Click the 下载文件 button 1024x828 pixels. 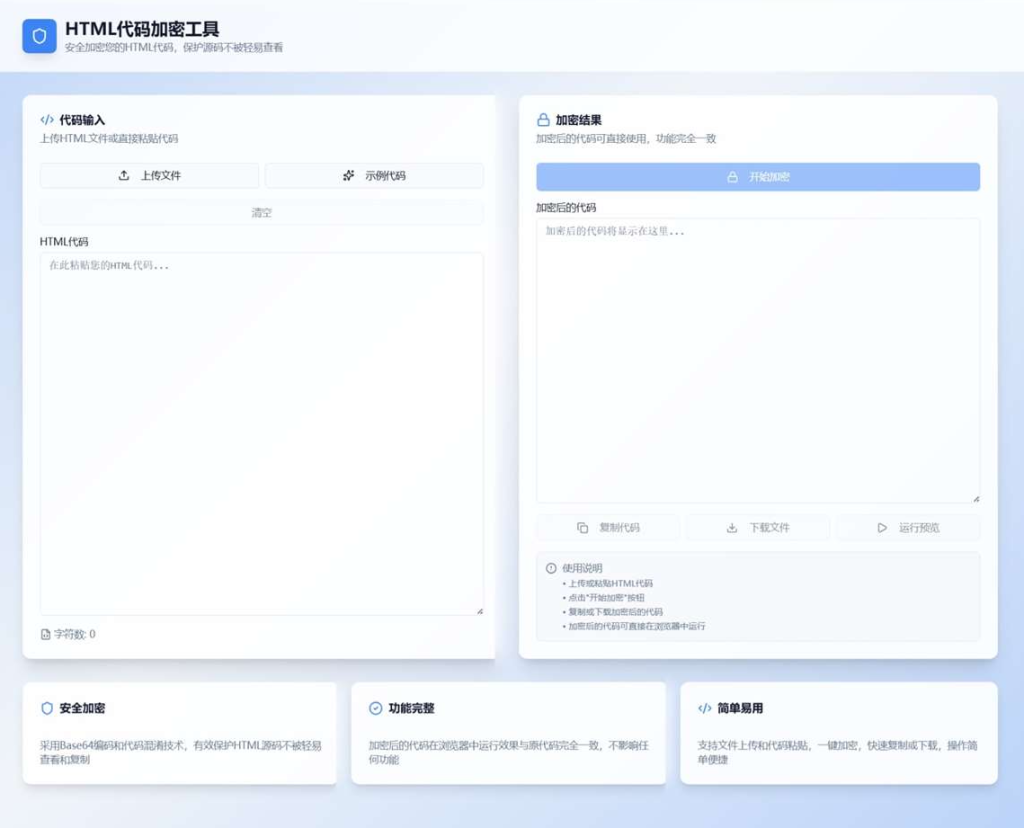tap(758, 528)
